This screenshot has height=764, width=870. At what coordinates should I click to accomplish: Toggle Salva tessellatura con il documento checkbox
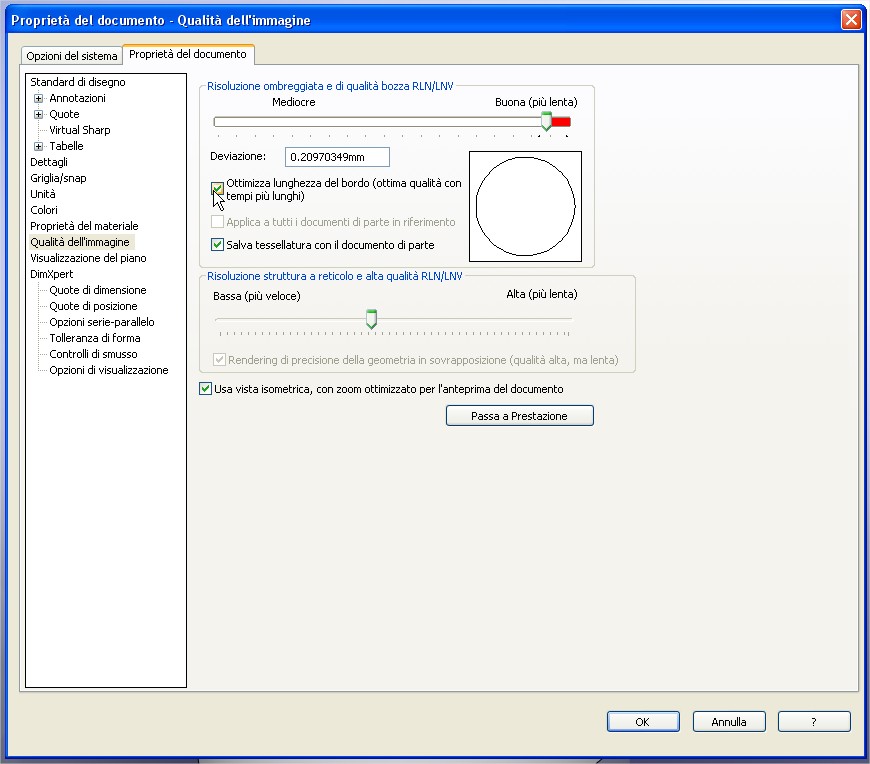point(218,245)
